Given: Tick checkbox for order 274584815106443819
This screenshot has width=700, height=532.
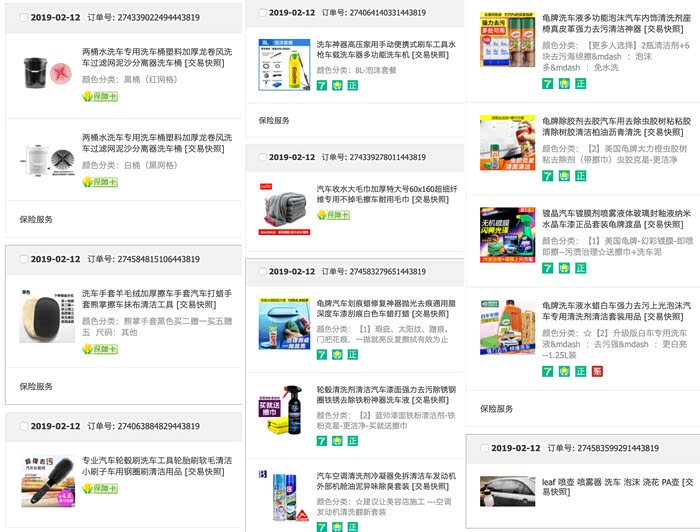Looking at the screenshot, I should click(24, 259).
